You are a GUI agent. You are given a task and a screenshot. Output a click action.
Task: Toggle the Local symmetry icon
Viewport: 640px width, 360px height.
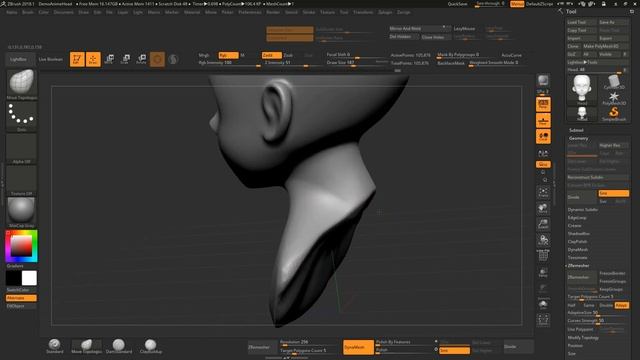pyautogui.click(x=543, y=137)
